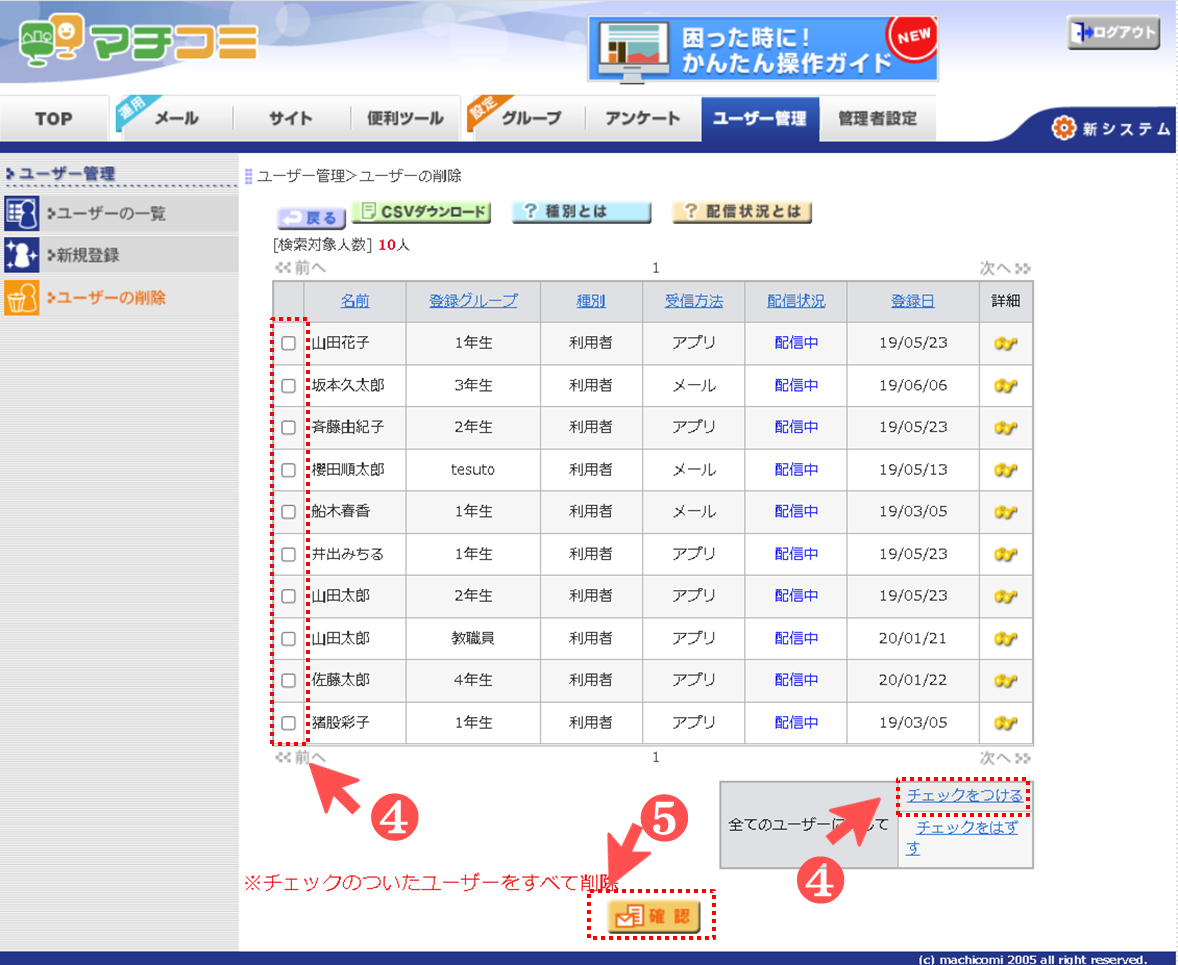Open details icon for 坂本久太郎
This screenshot has height=965, width=1178.
click(1005, 385)
